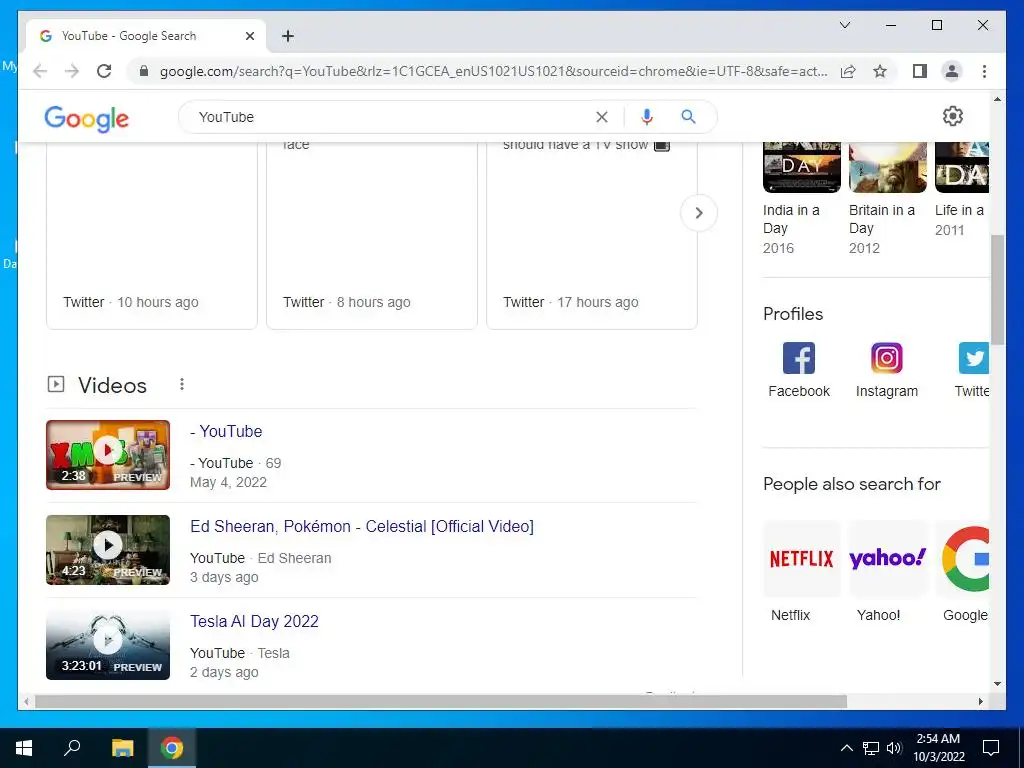Close the YouTube - Google Search tab
This screenshot has height=768, width=1024.
[249, 36]
